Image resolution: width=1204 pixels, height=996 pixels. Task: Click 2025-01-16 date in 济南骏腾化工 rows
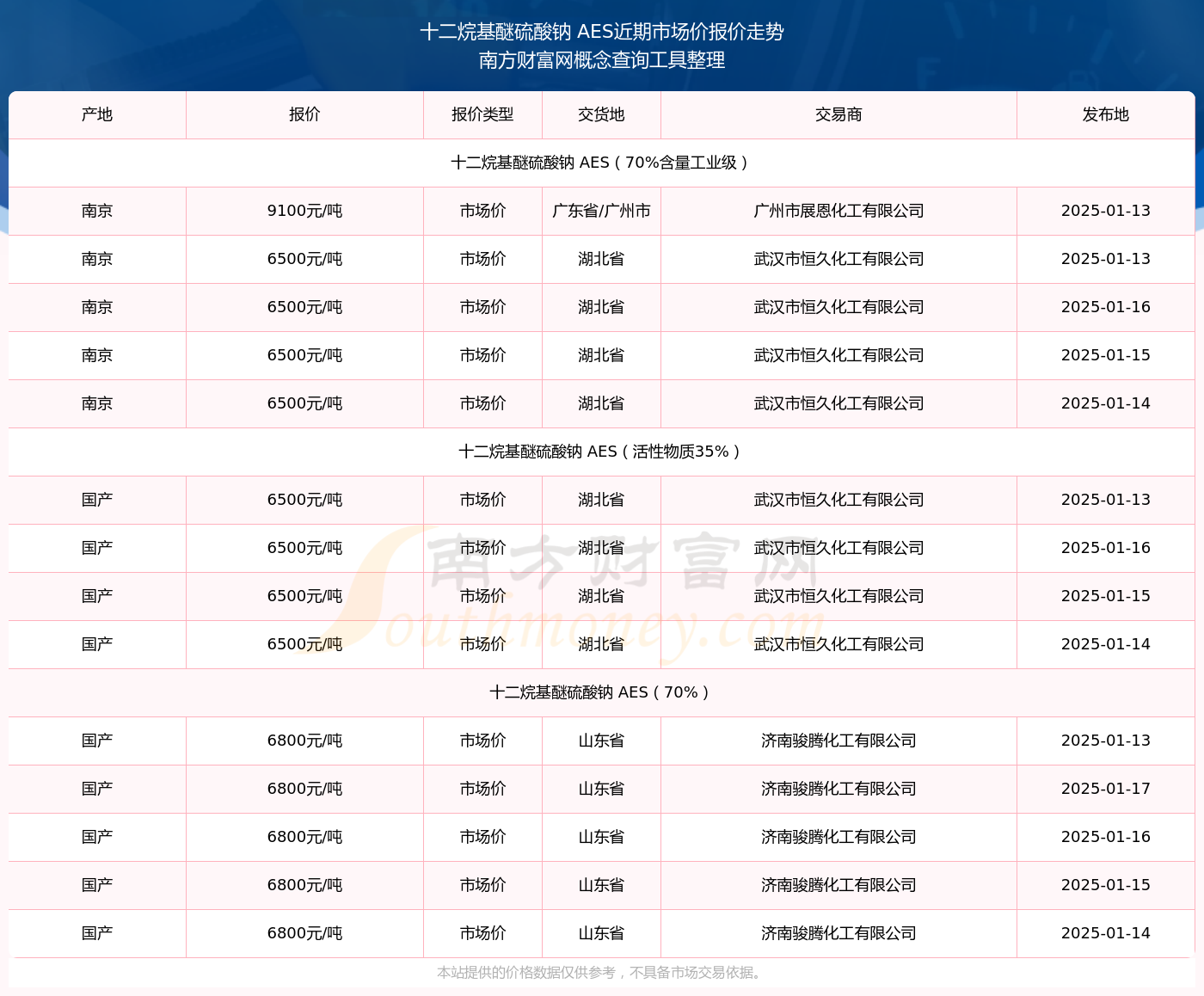tap(1106, 837)
